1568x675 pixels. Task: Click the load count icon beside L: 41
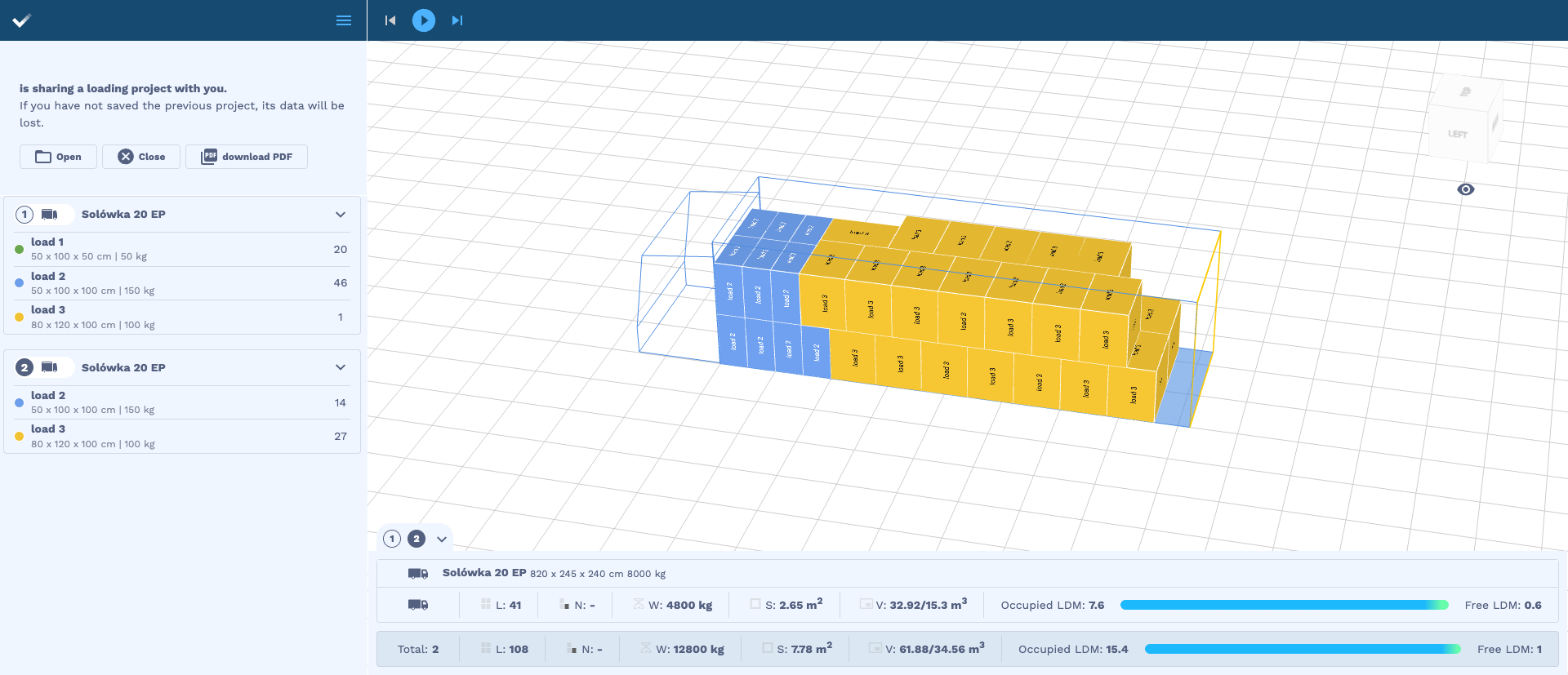[x=486, y=605]
